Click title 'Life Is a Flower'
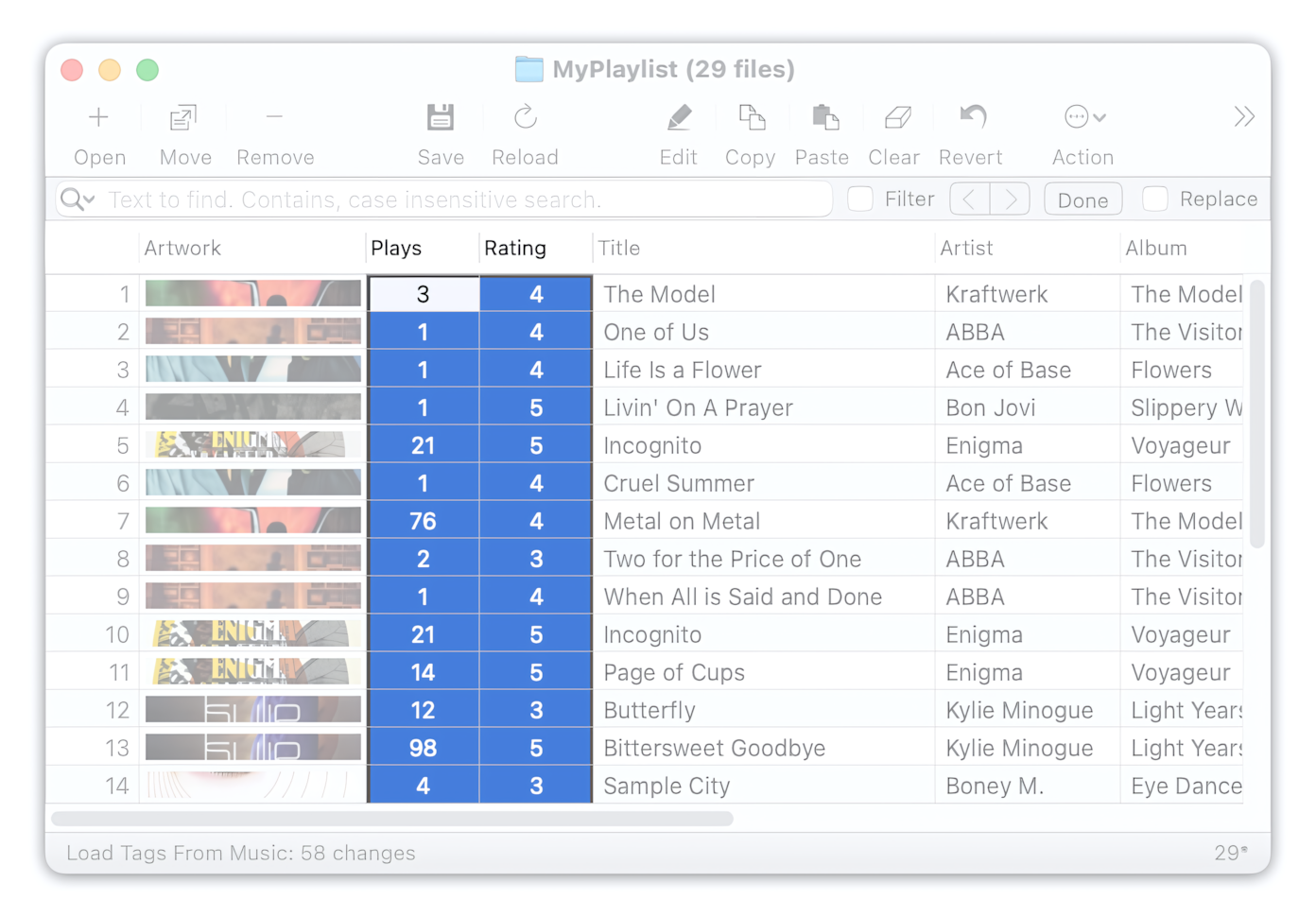1316x917 pixels. coord(683,370)
